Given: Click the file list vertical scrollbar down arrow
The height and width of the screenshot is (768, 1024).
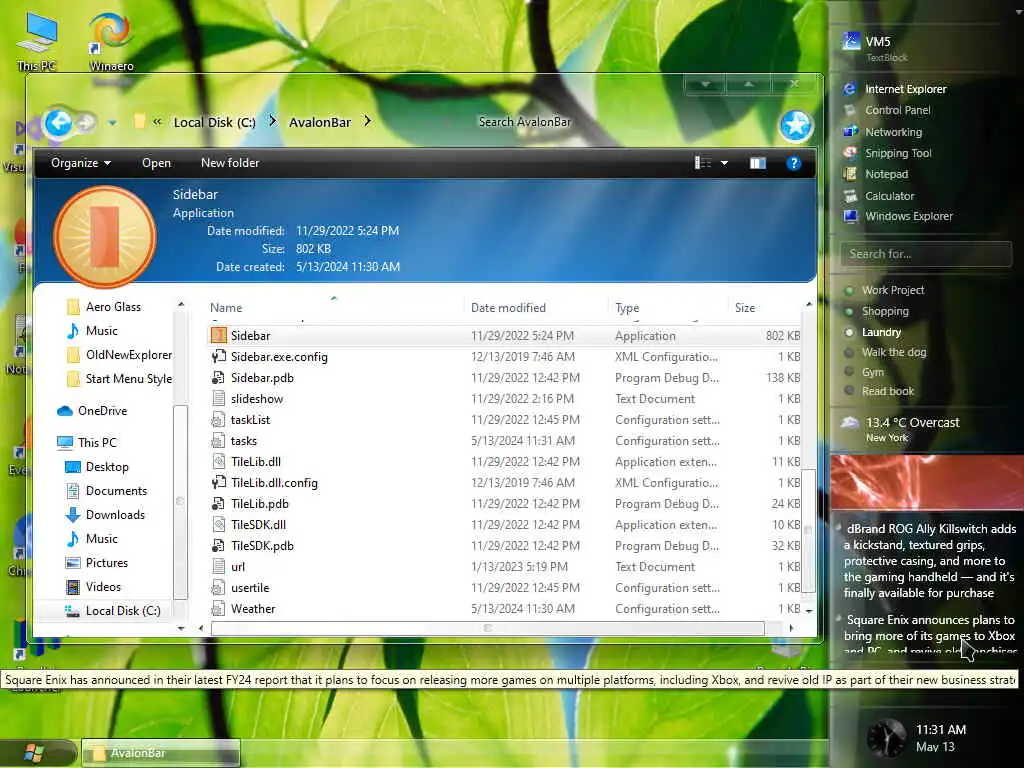Looking at the screenshot, I should [x=808, y=611].
